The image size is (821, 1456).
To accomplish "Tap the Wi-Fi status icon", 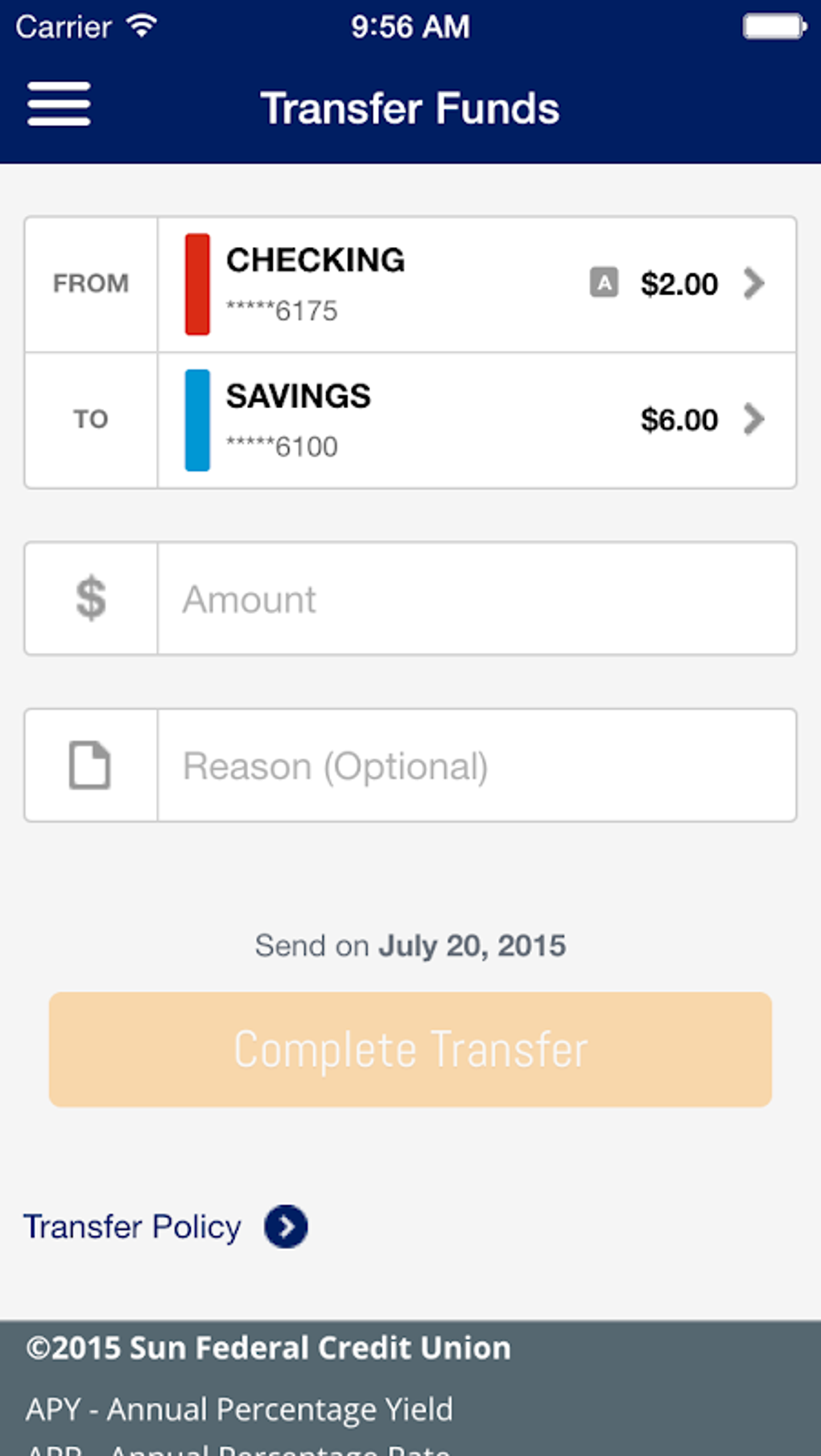I will click(x=142, y=27).
